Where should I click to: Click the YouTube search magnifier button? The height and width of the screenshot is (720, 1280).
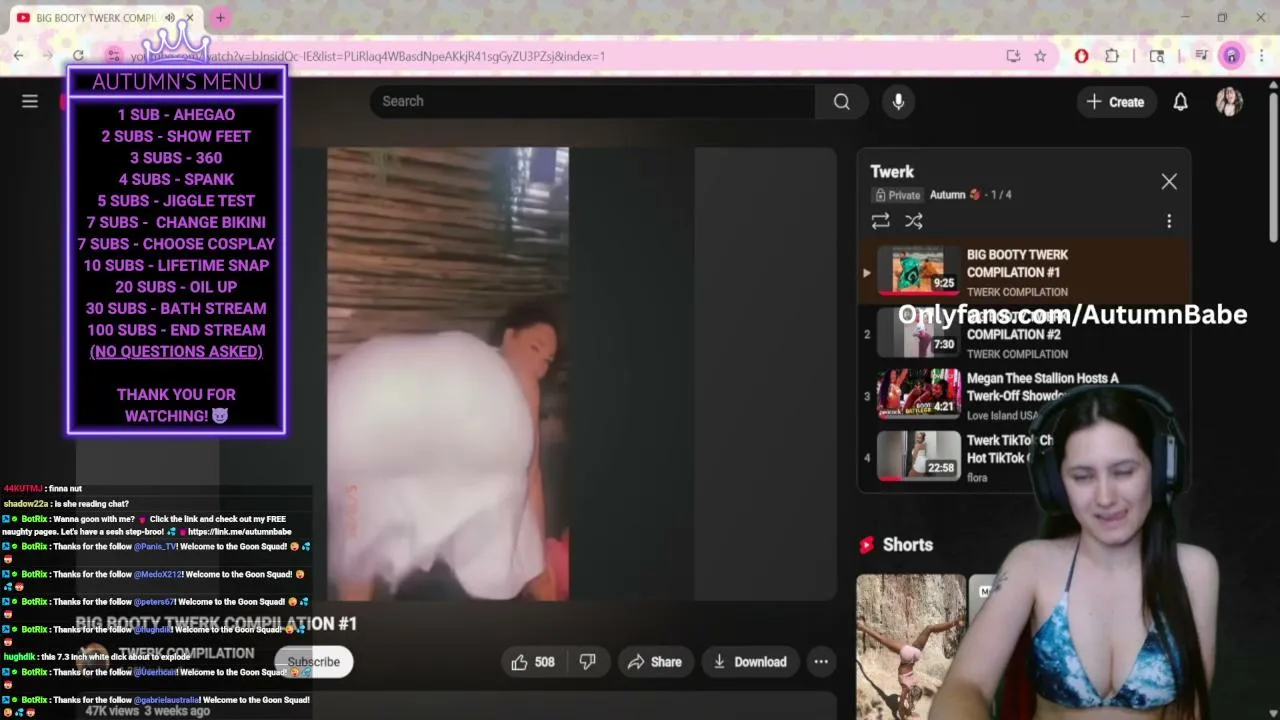tap(842, 101)
